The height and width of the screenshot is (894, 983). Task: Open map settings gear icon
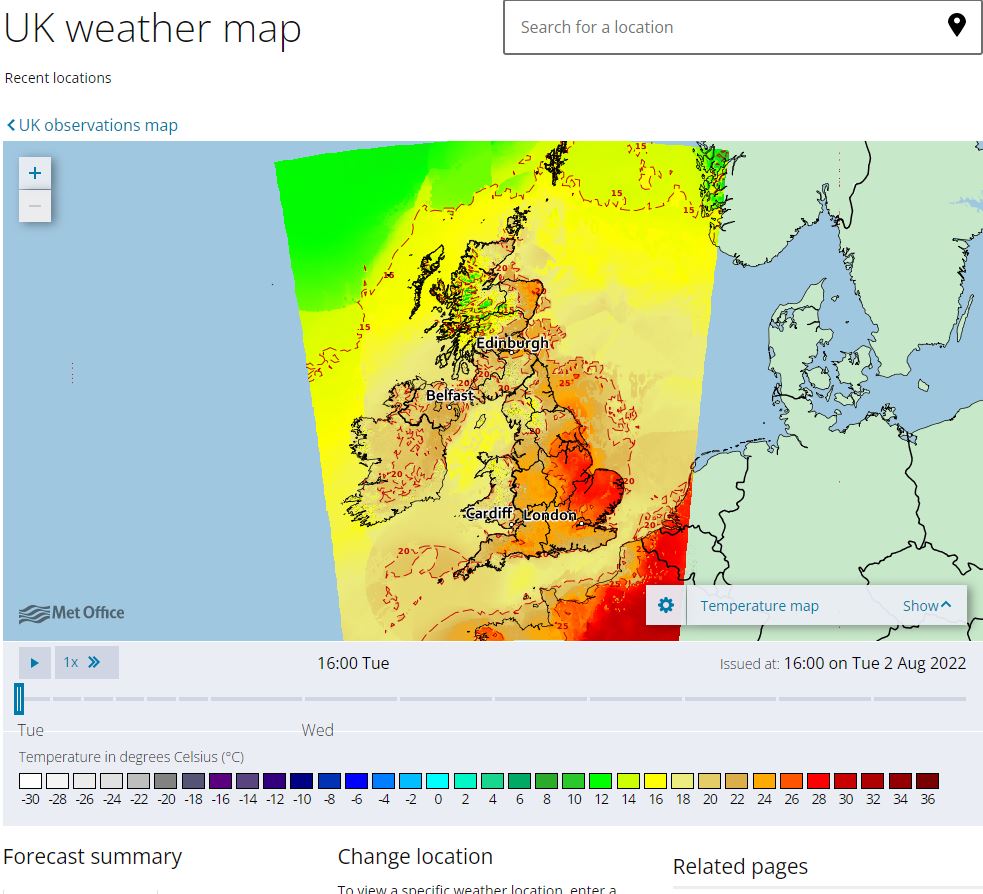pyautogui.click(x=666, y=605)
